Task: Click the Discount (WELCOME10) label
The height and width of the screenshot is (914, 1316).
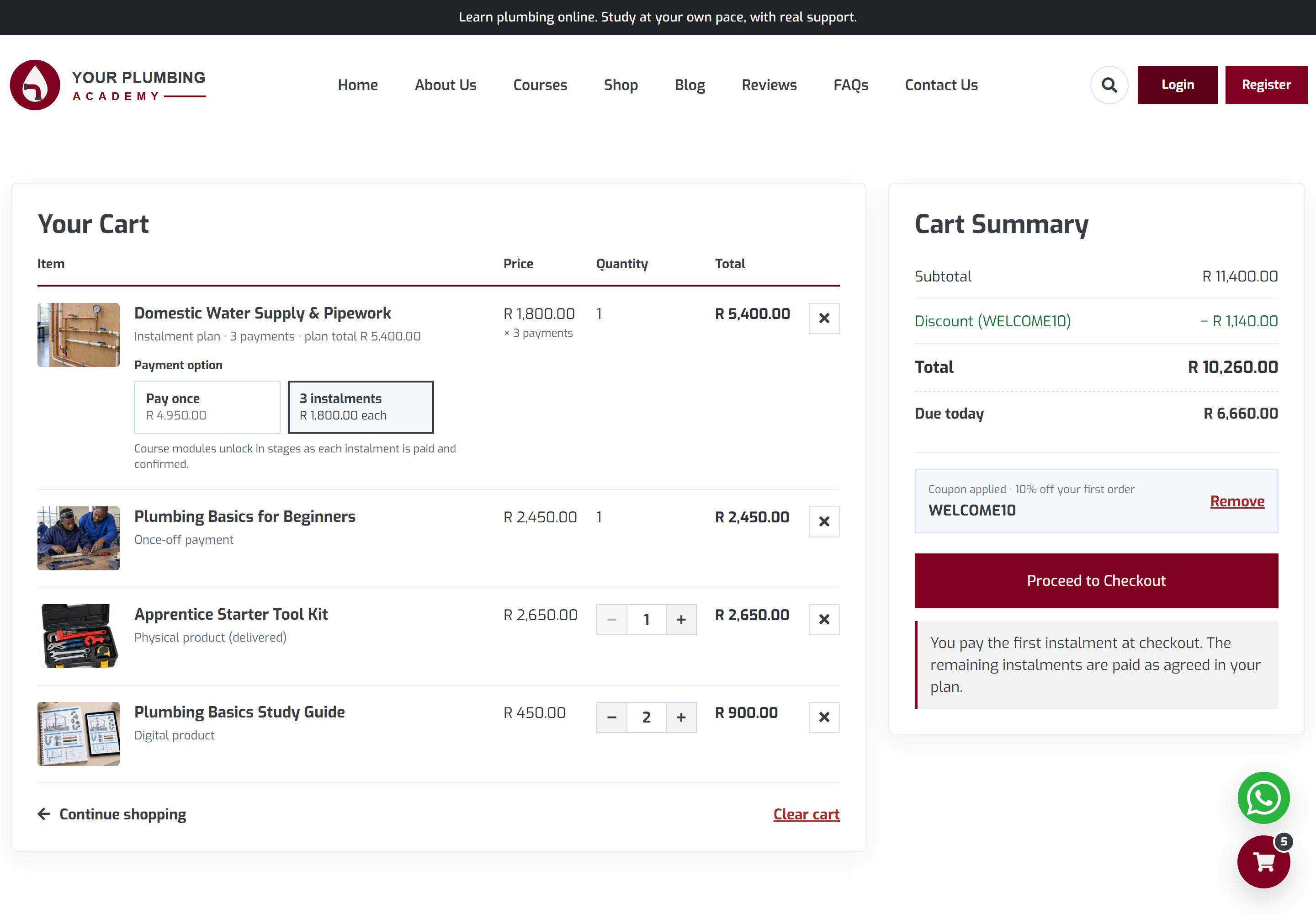Action: pyautogui.click(x=992, y=321)
